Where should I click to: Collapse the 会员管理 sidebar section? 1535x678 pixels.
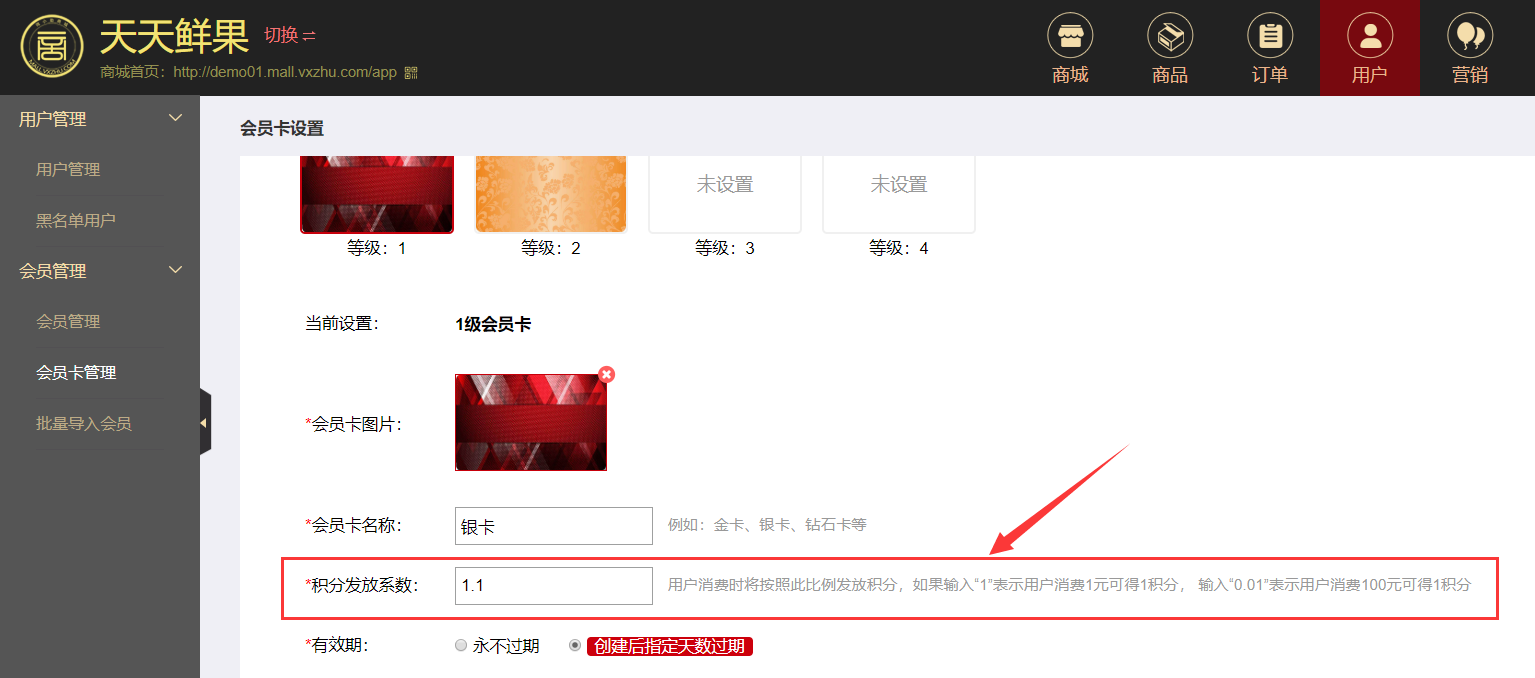tap(175, 271)
